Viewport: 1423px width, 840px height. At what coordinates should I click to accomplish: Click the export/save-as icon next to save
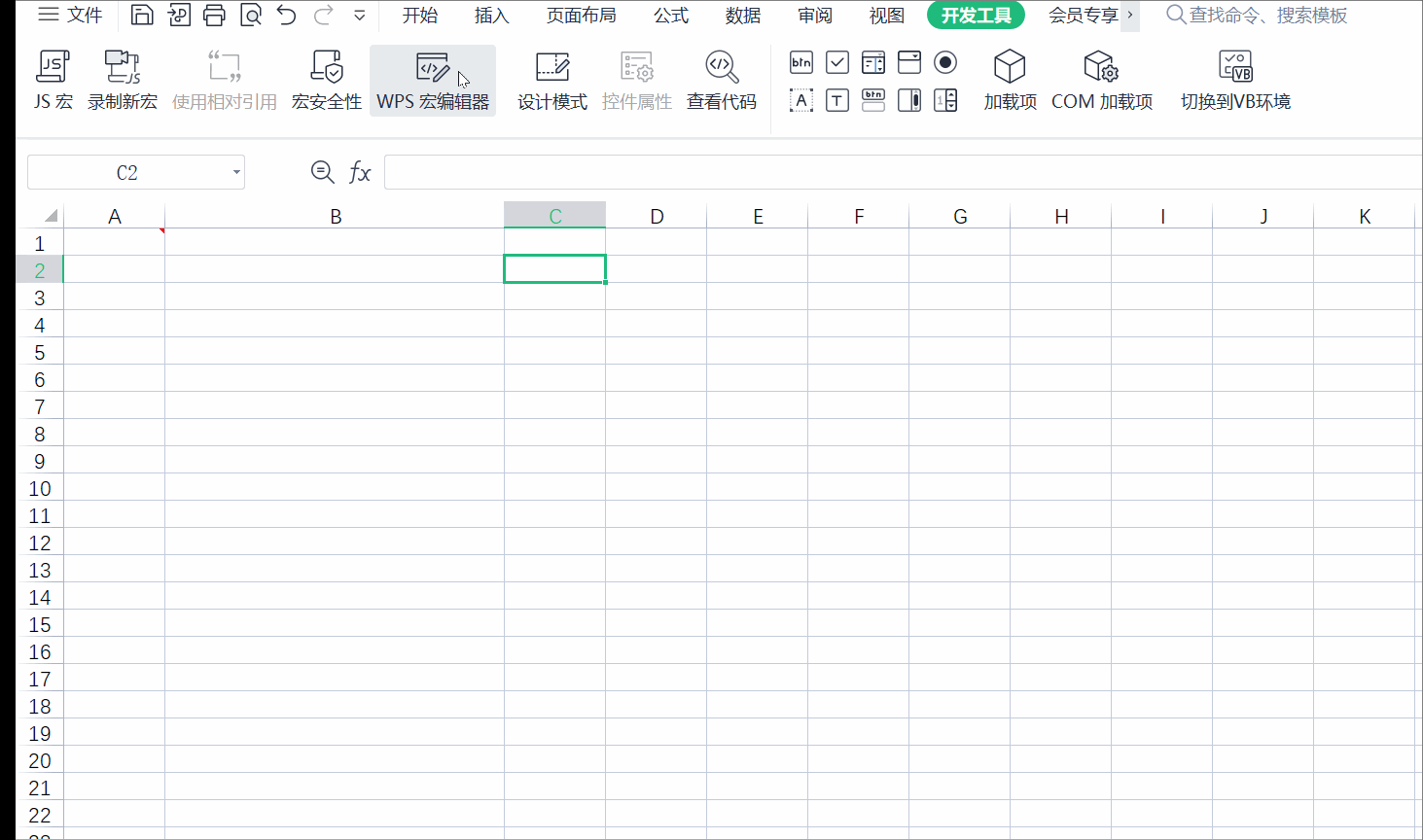pos(179,15)
